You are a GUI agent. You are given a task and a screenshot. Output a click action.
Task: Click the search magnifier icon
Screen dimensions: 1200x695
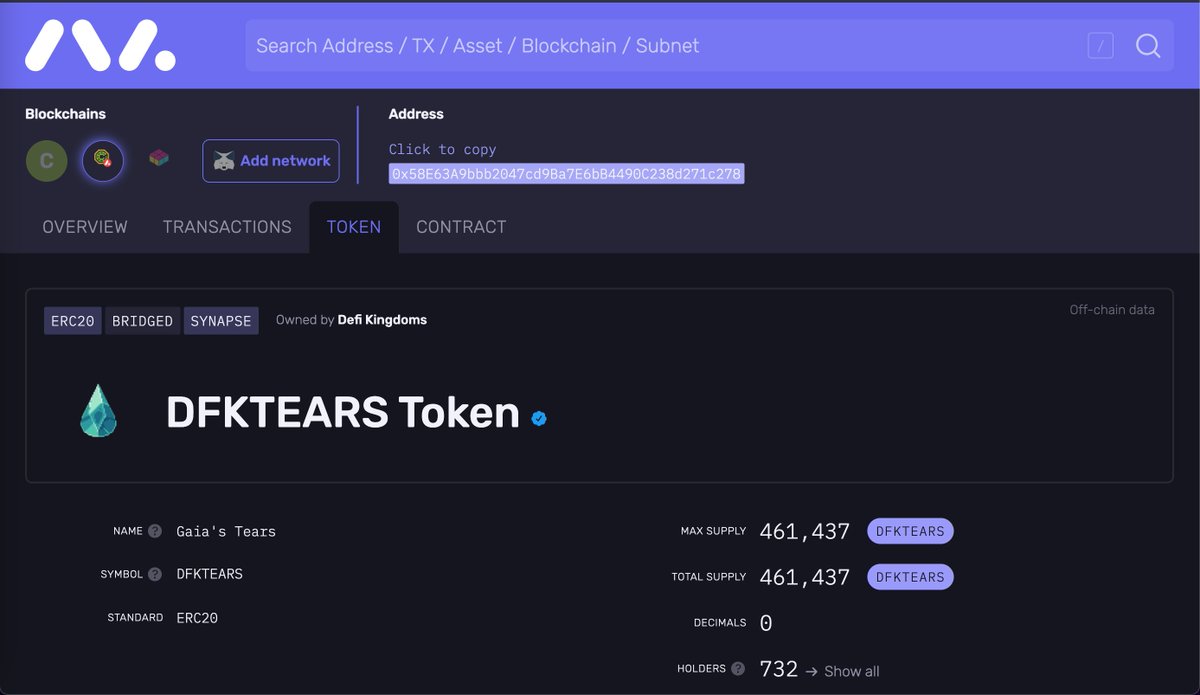tap(1148, 46)
